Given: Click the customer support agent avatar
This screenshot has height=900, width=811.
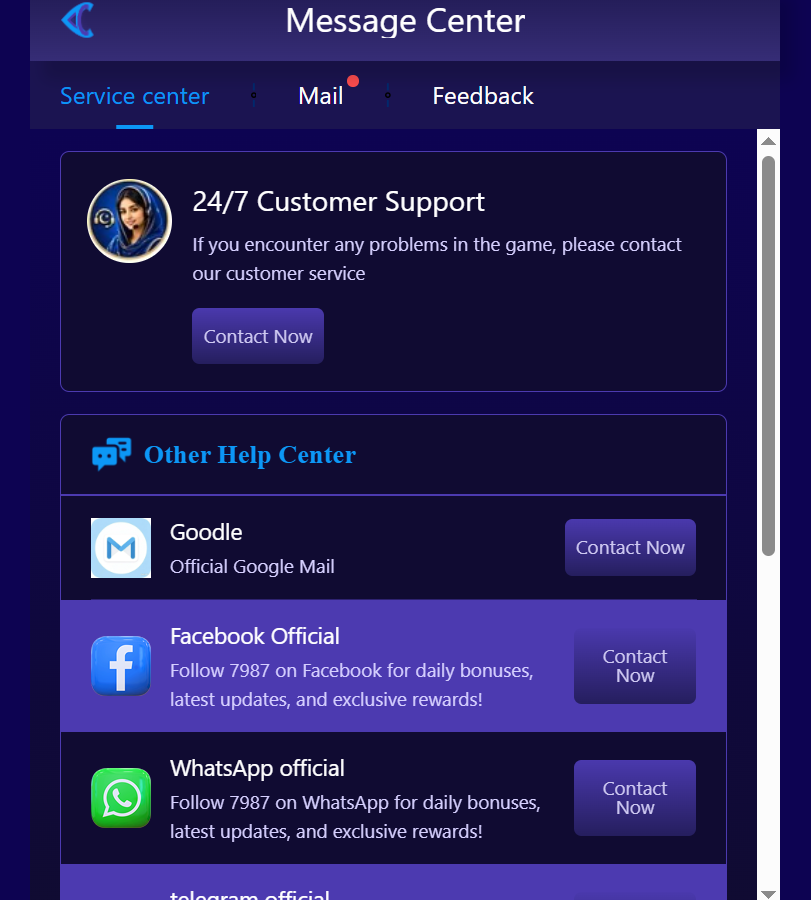Looking at the screenshot, I should tap(129, 221).
